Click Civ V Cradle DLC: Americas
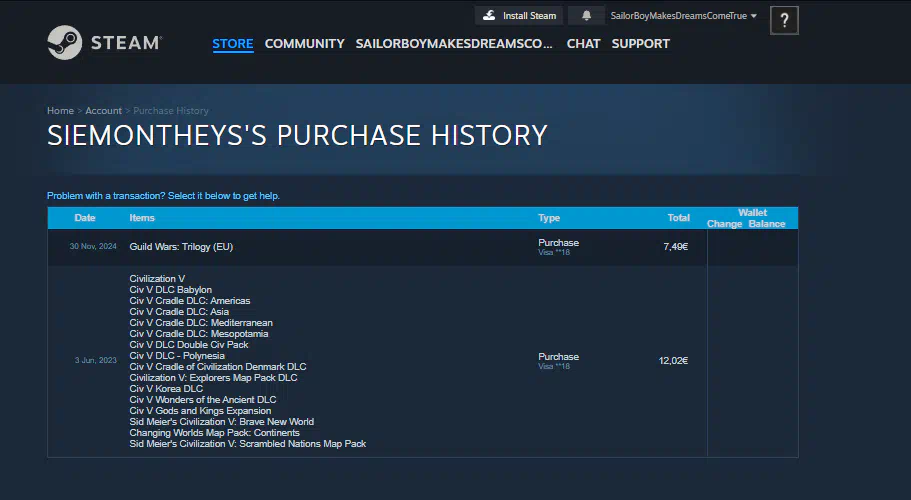The image size is (911, 500). point(190,301)
